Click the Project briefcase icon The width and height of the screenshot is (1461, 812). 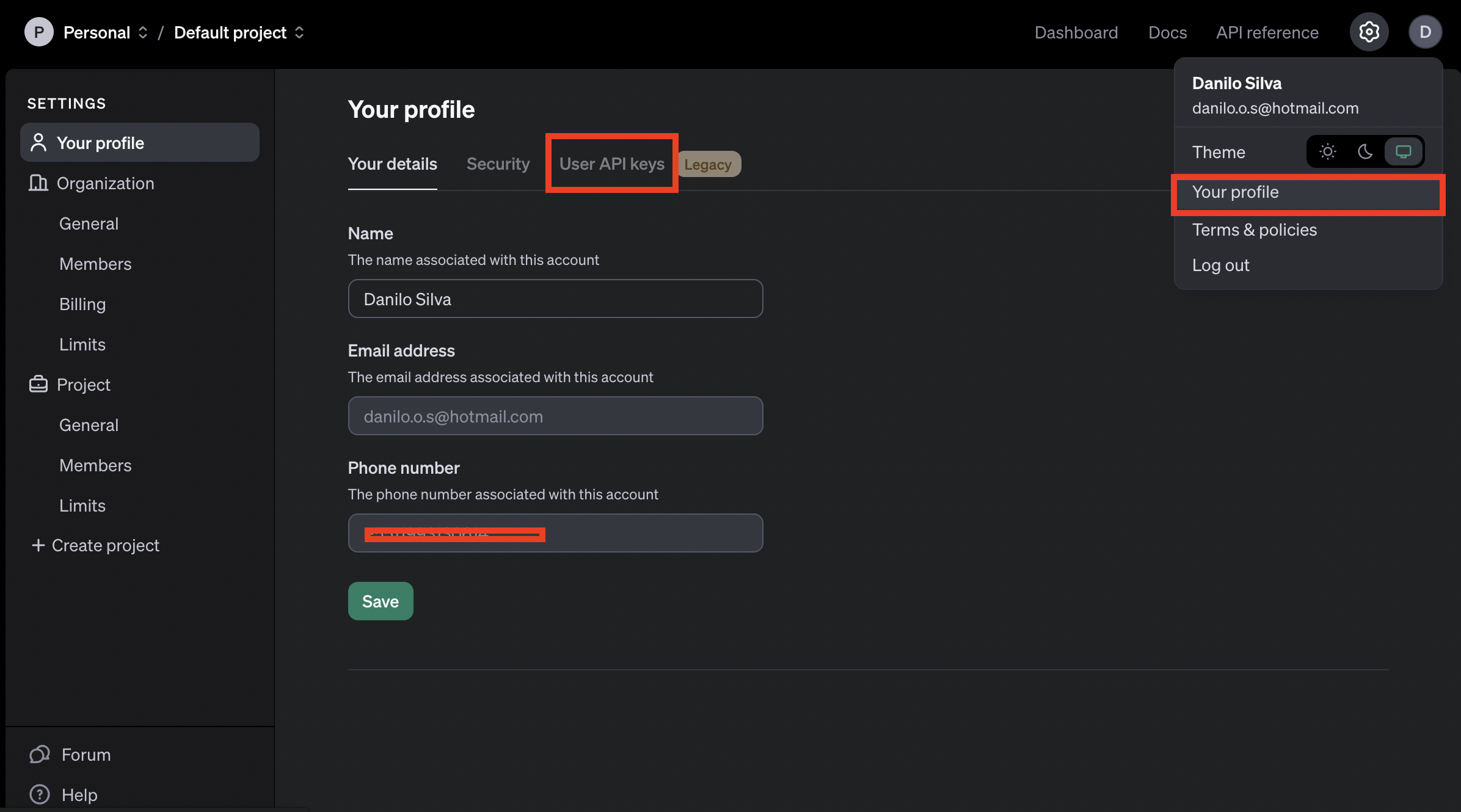pyautogui.click(x=38, y=384)
